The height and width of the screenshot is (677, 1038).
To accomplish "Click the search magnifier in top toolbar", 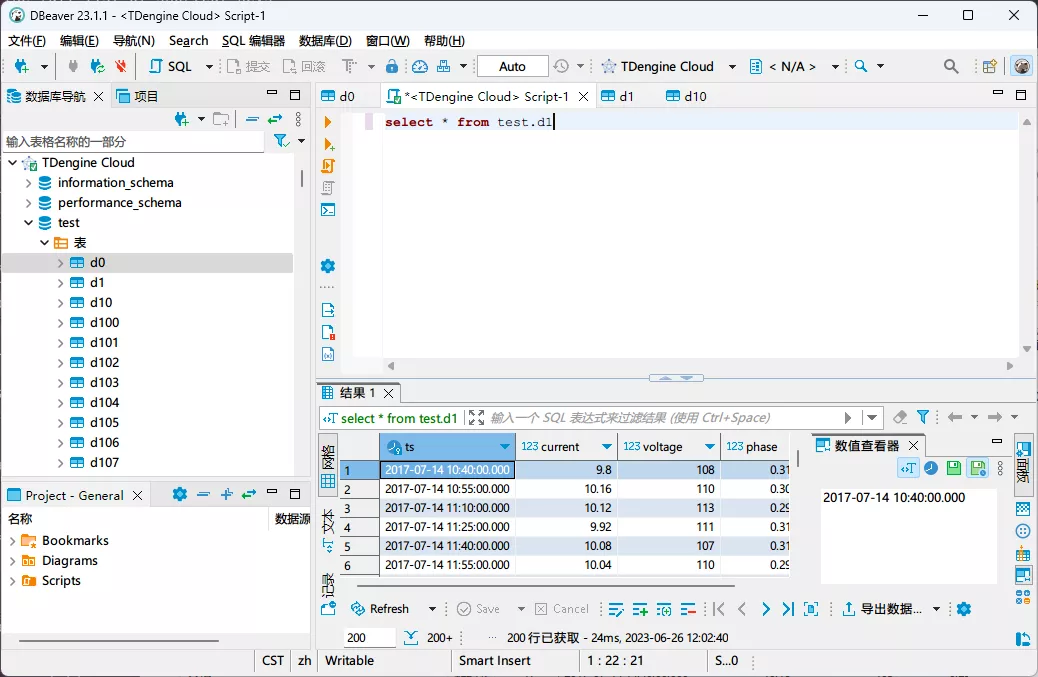I will pos(950,67).
